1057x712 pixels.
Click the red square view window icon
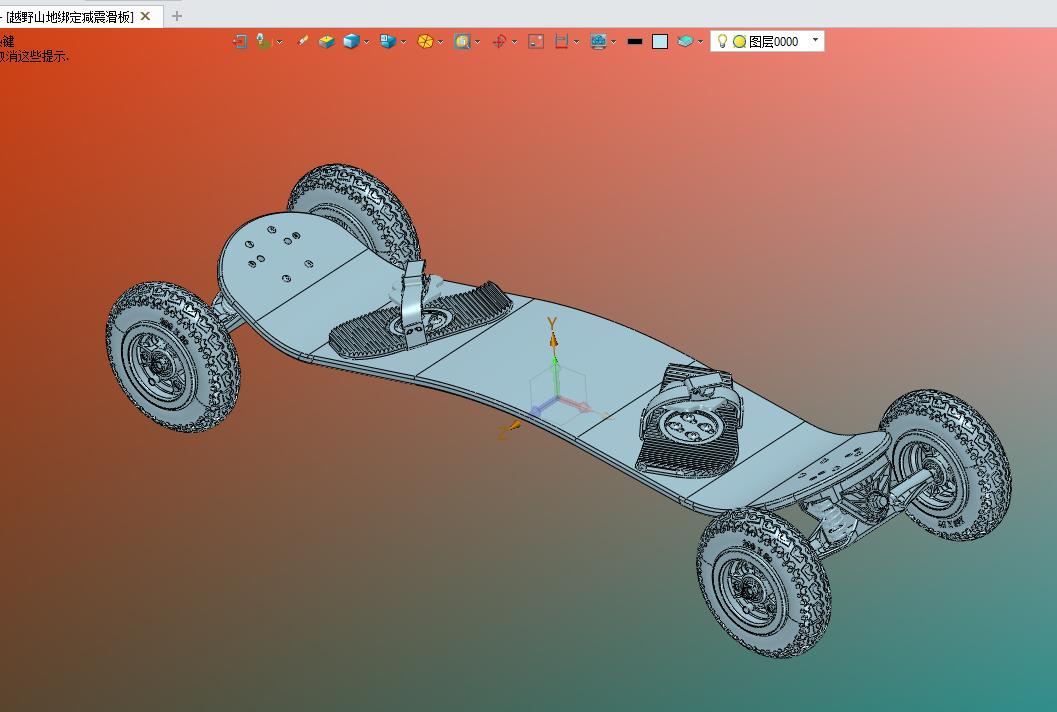click(x=536, y=42)
